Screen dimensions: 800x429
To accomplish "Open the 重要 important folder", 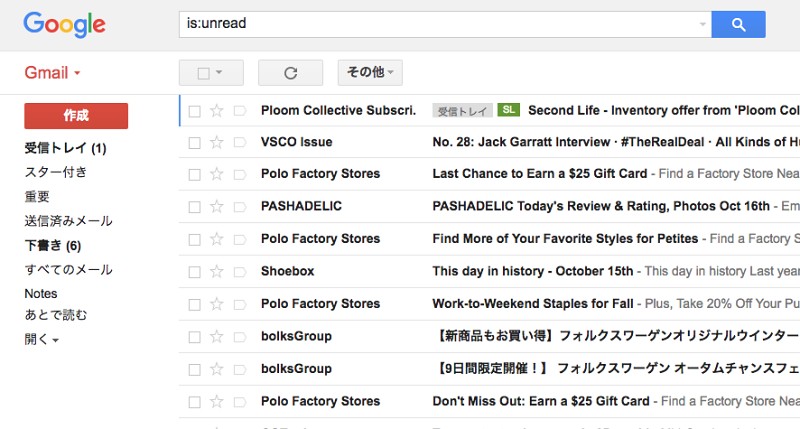I will coord(37,196).
